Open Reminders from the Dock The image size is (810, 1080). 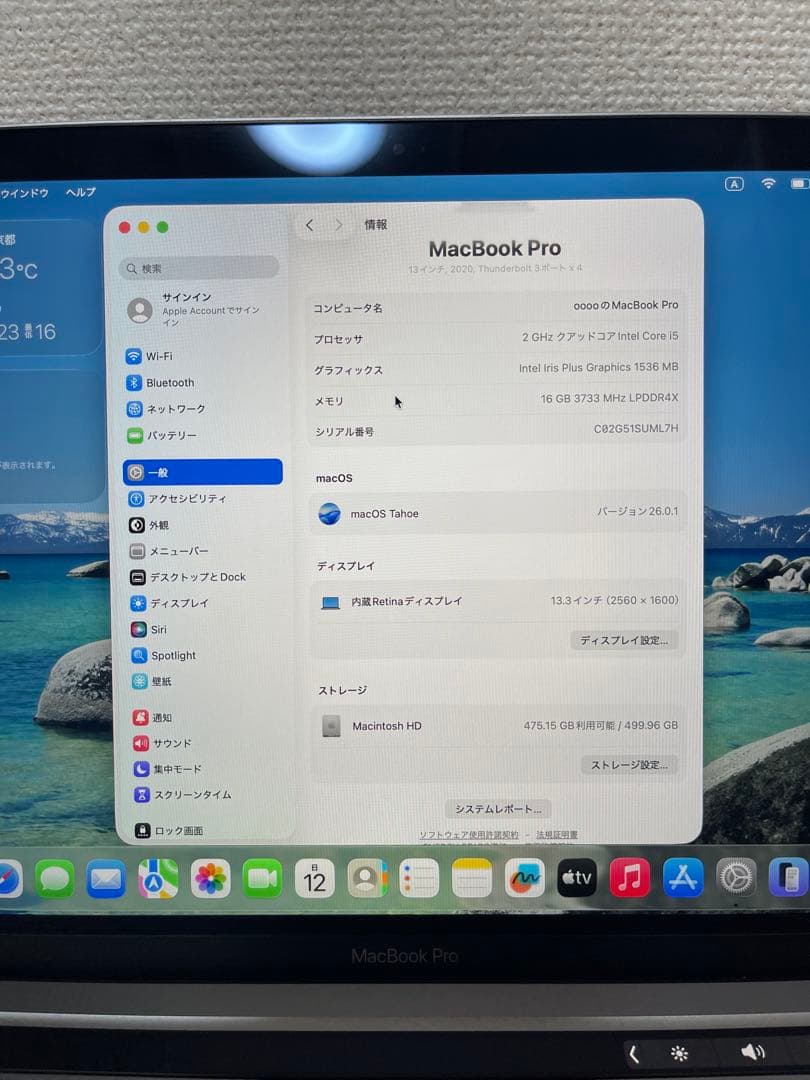click(x=419, y=878)
